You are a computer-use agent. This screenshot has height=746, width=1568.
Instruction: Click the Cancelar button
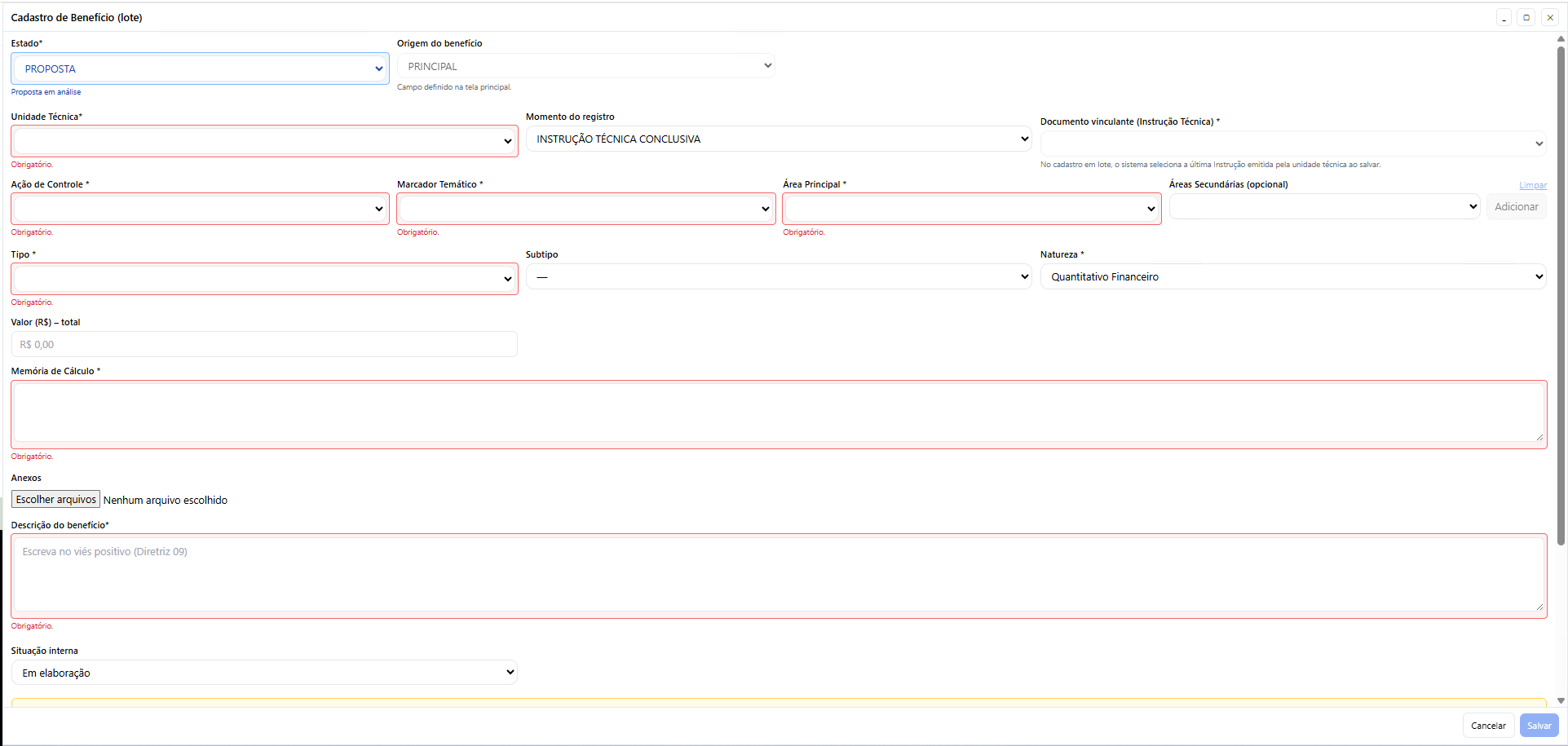tap(1488, 726)
